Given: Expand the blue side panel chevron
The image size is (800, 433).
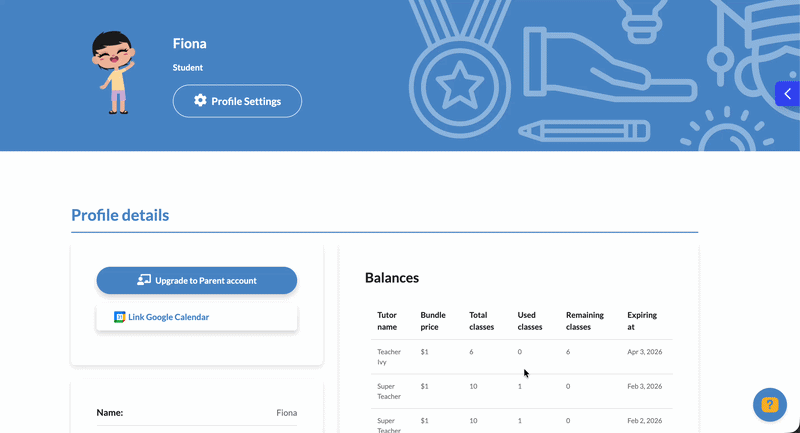Looking at the screenshot, I should click(x=787, y=94).
